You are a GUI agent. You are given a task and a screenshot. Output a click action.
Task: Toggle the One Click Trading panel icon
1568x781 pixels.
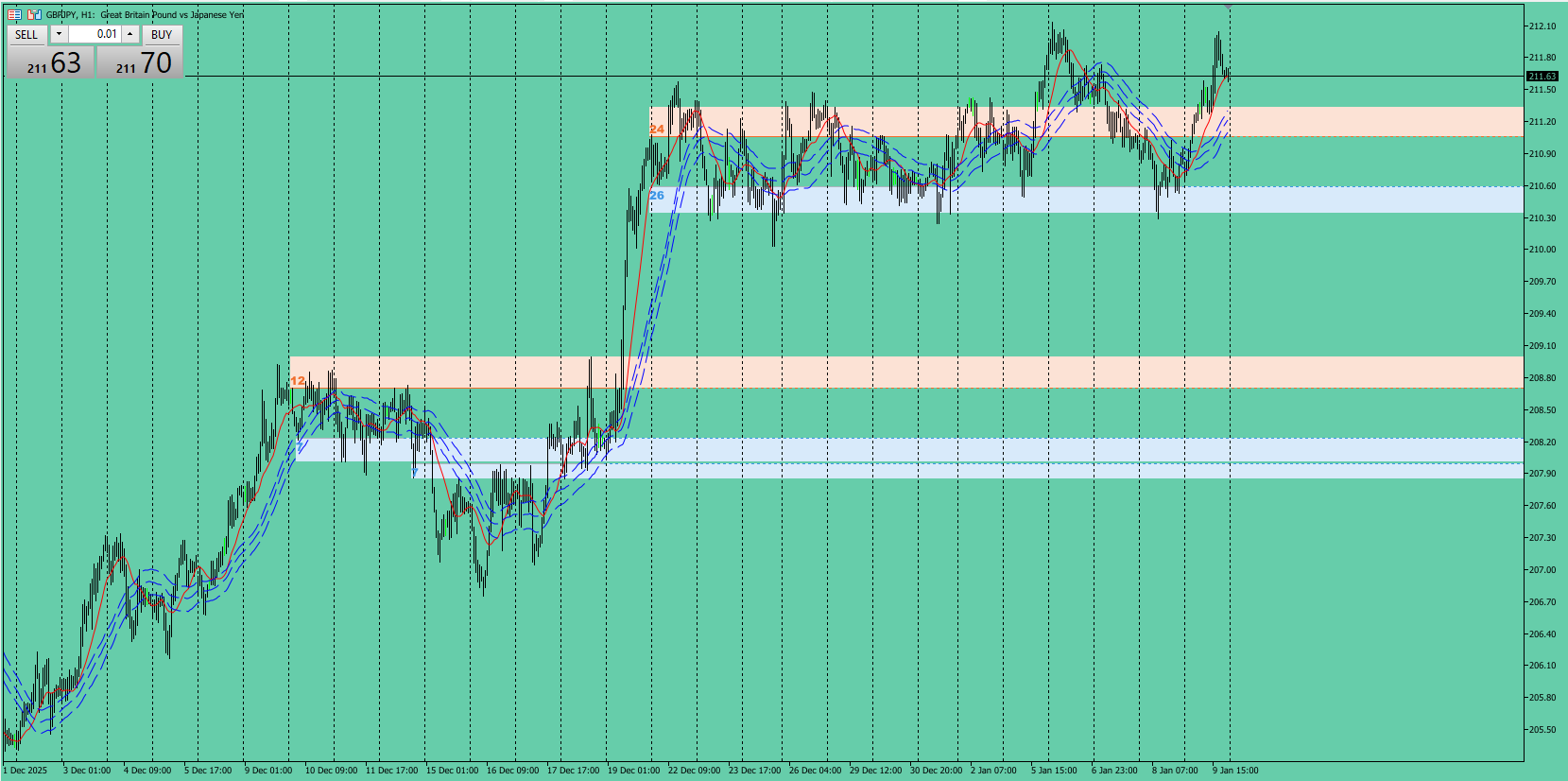click(x=14, y=14)
